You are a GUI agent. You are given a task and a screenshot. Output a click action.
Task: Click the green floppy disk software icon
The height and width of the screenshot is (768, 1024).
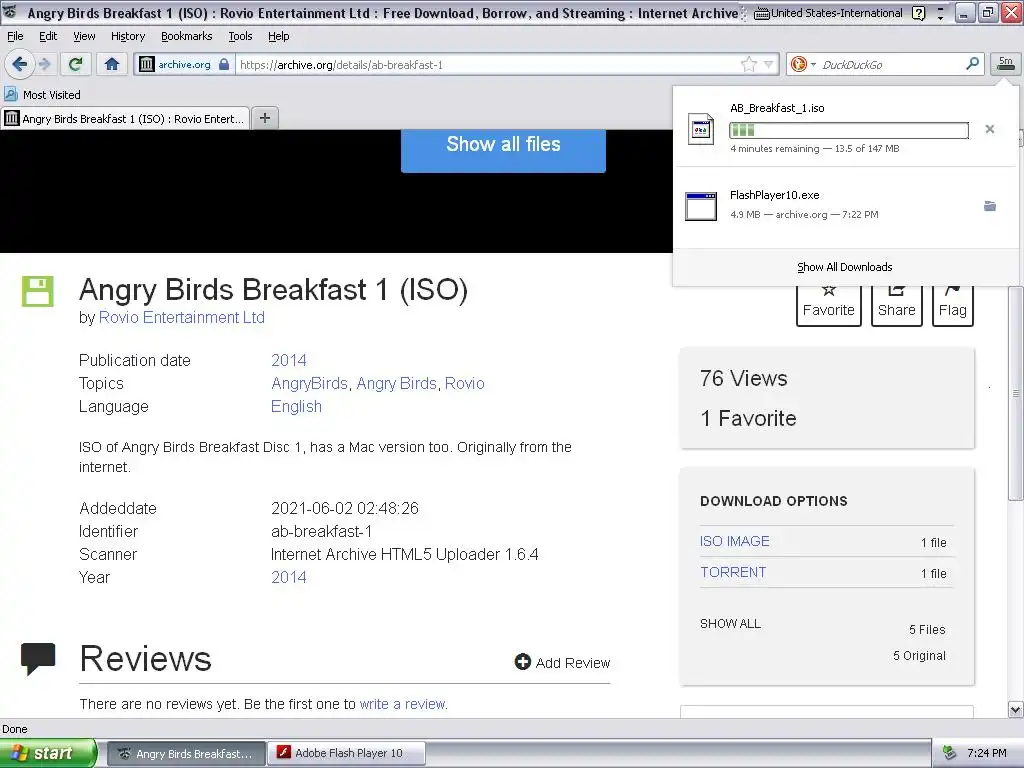pyautogui.click(x=38, y=291)
